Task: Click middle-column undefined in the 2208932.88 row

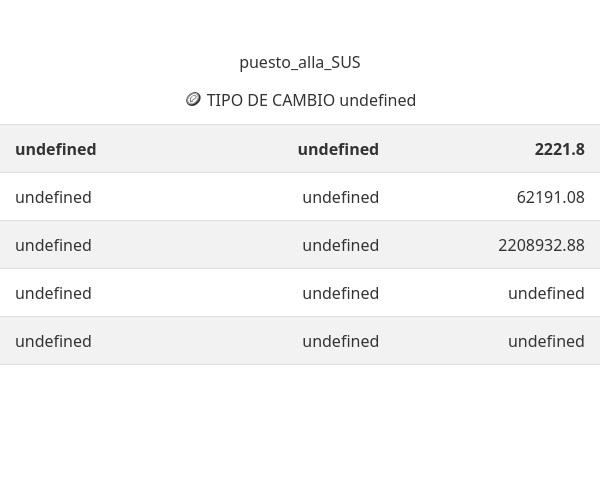Action: coord(340,245)
